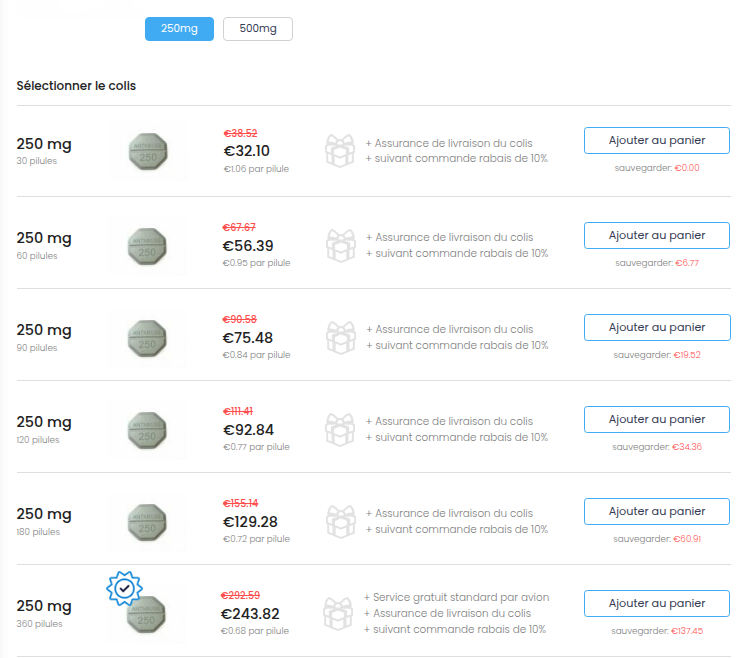The height and width of the screenshot is (658, 741).
Task: Add the 90 pilules pack to cart
Action: [x=657, y=328]
